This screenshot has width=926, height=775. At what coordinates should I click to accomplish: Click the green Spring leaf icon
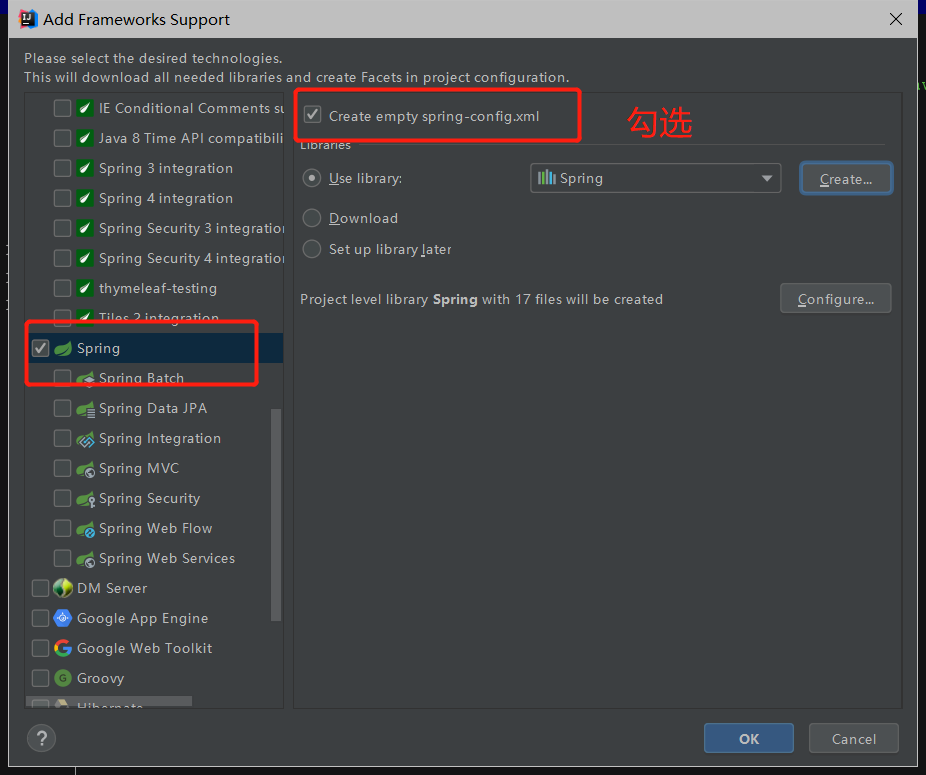tap(63, 349)
